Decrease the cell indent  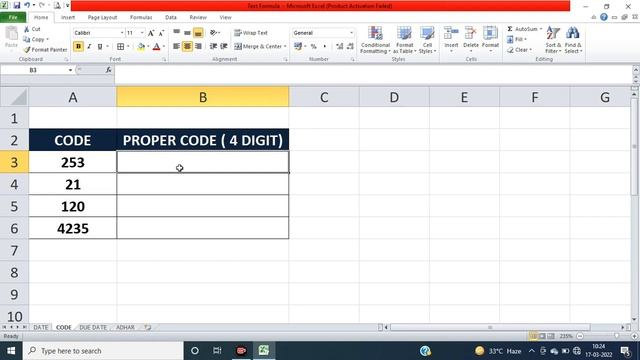coord(213,47)
